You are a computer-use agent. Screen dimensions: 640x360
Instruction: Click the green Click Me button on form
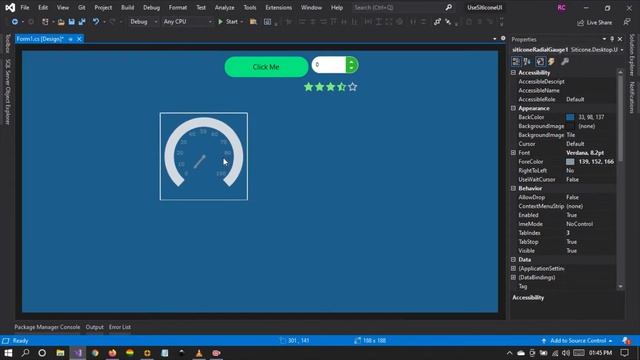click(x=266, y=67)
